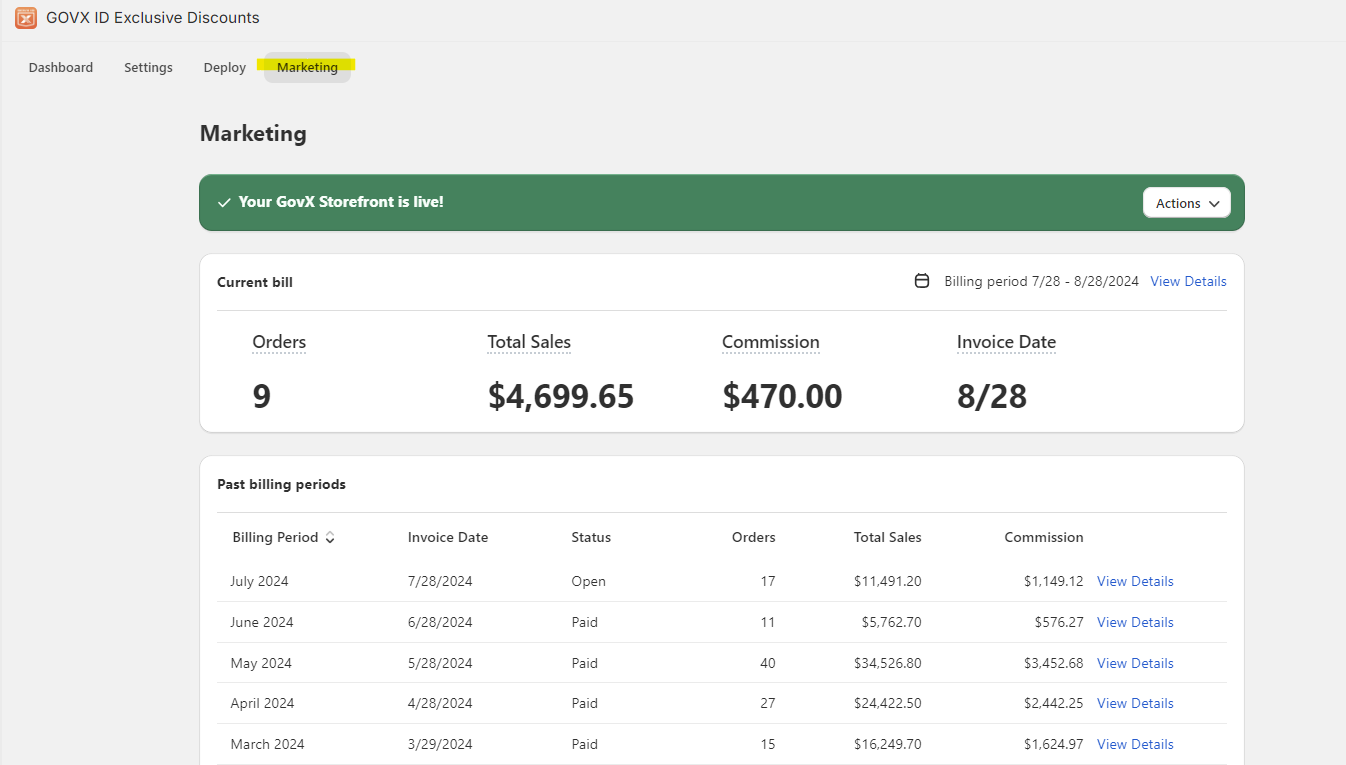Image resolution: width=1346 pixels, height=765 pixels.
Task: Click the Commission column header in table
Action: pyautogui.click(x=1044, y=538)
